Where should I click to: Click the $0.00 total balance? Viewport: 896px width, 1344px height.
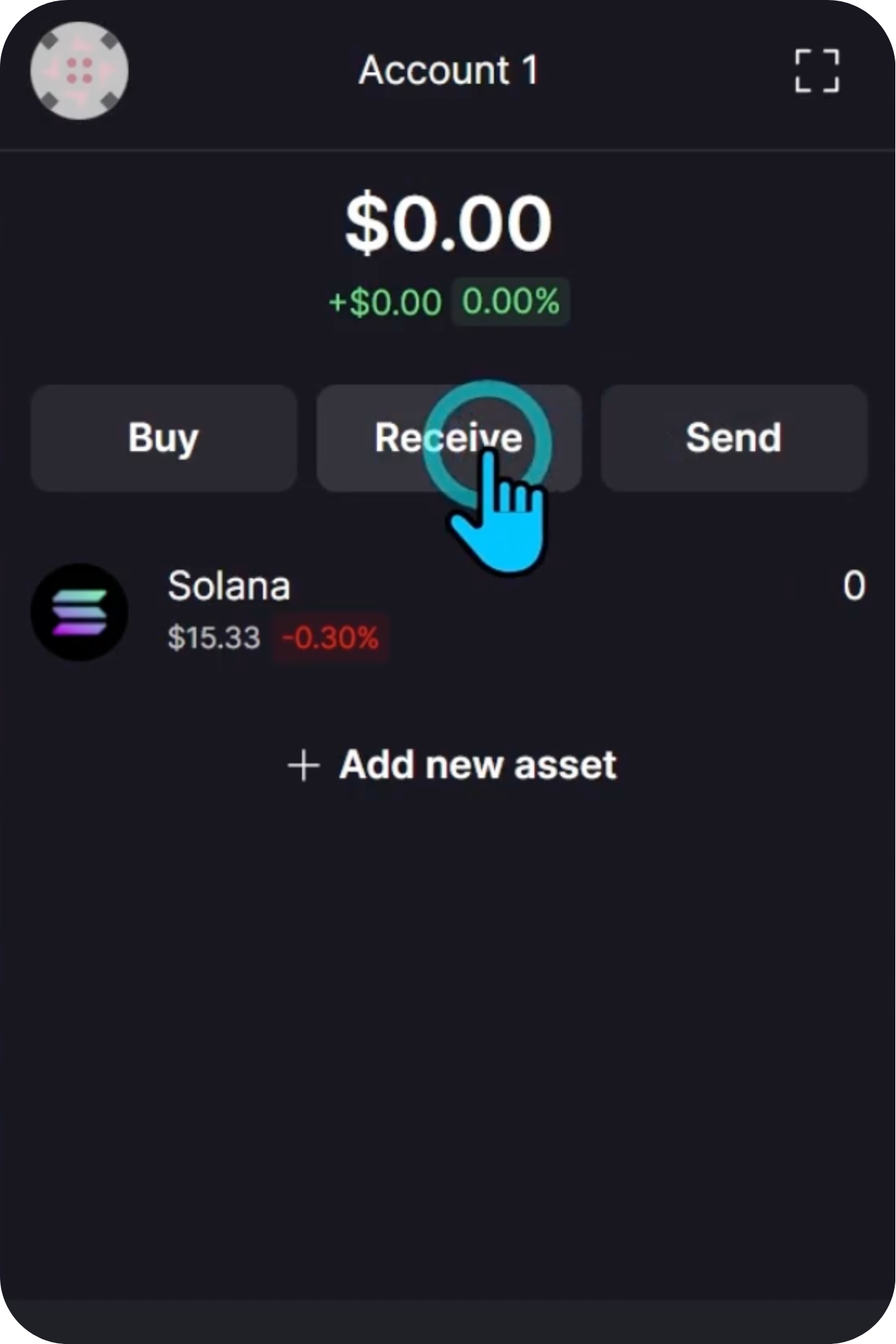coord(448,223)
